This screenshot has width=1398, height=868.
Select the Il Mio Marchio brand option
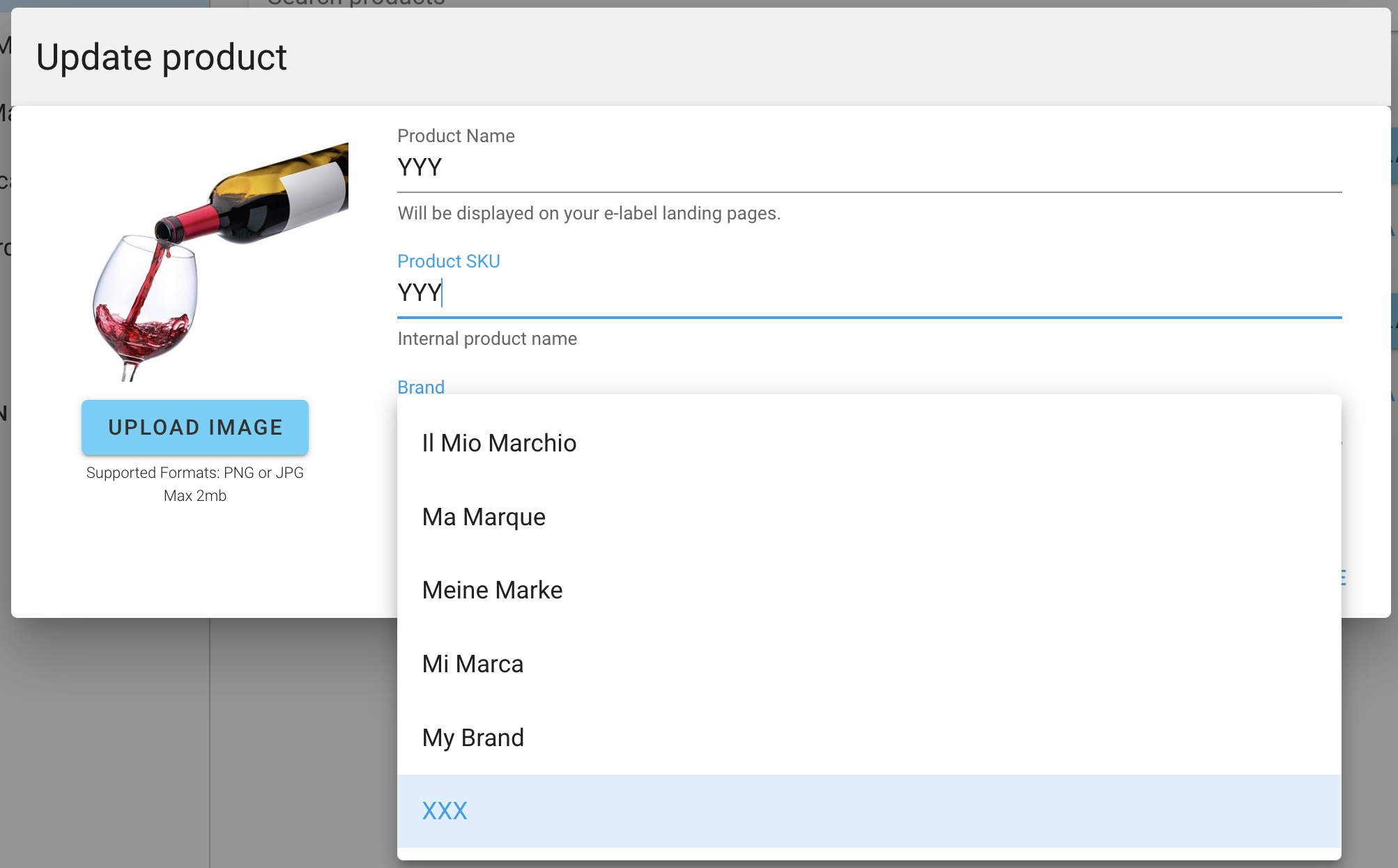click(869, 443)
